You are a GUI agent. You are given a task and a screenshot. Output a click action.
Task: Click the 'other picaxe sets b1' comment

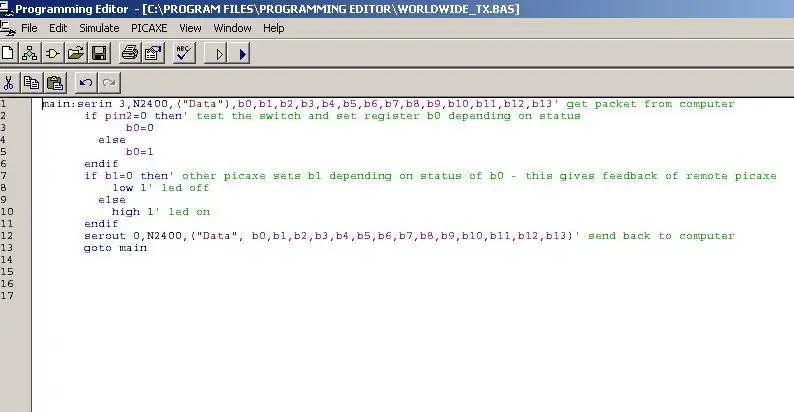(x=252, y=176)
